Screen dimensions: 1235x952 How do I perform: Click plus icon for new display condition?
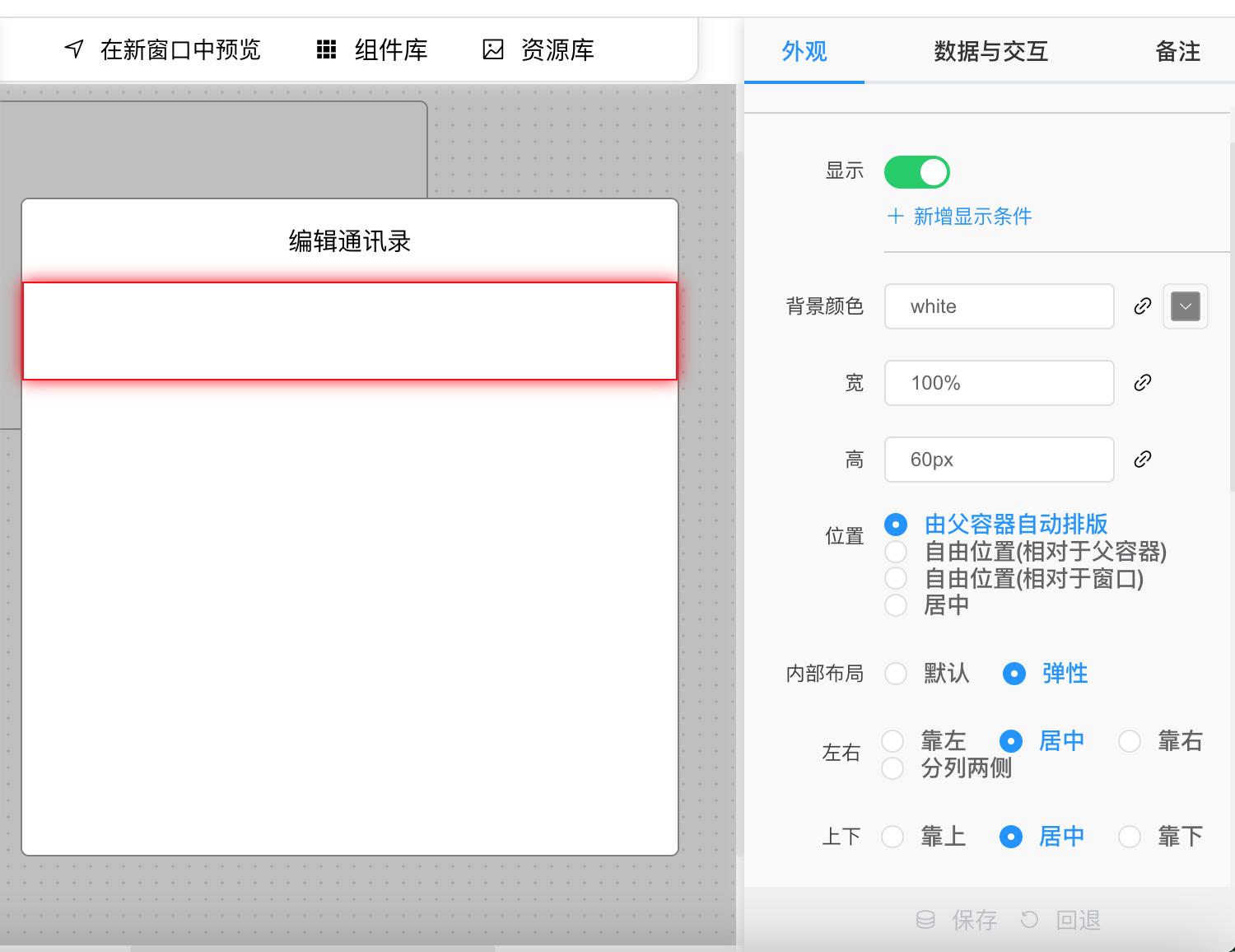point(895,217)
